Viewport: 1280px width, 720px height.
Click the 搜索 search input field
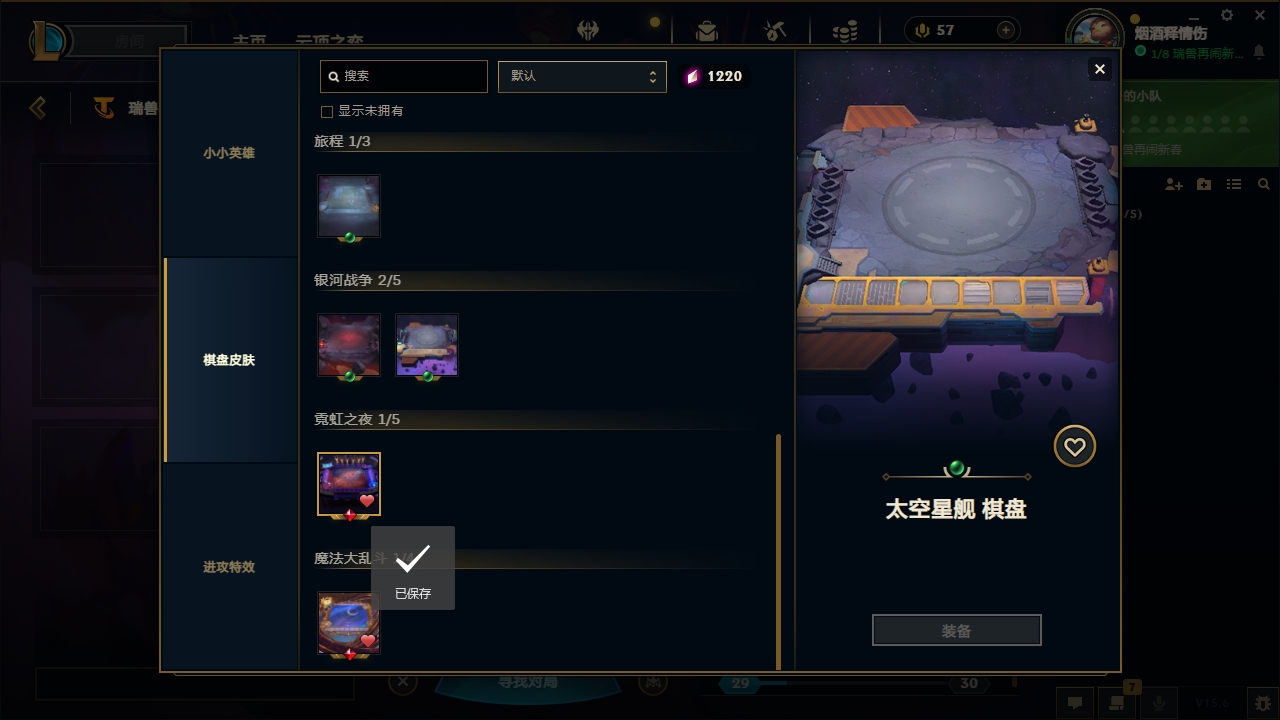click(x=404, y=76)
